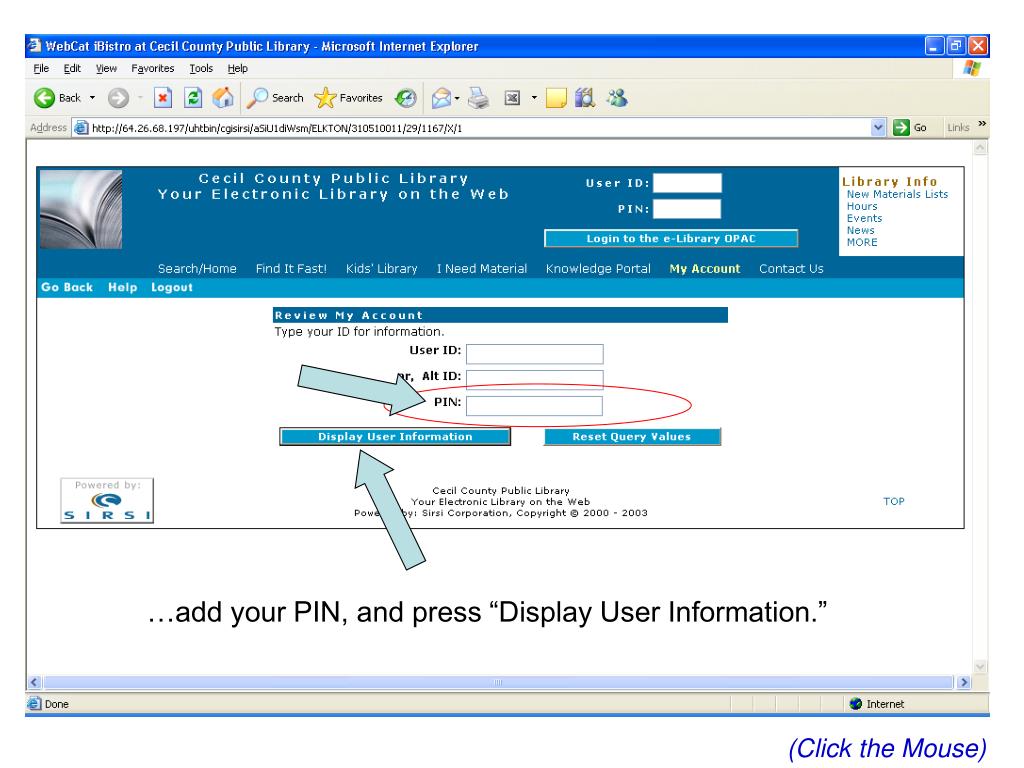The image size is (1024, 768).
Task: Click the Stop loading icon
Action: coord(163,98)
